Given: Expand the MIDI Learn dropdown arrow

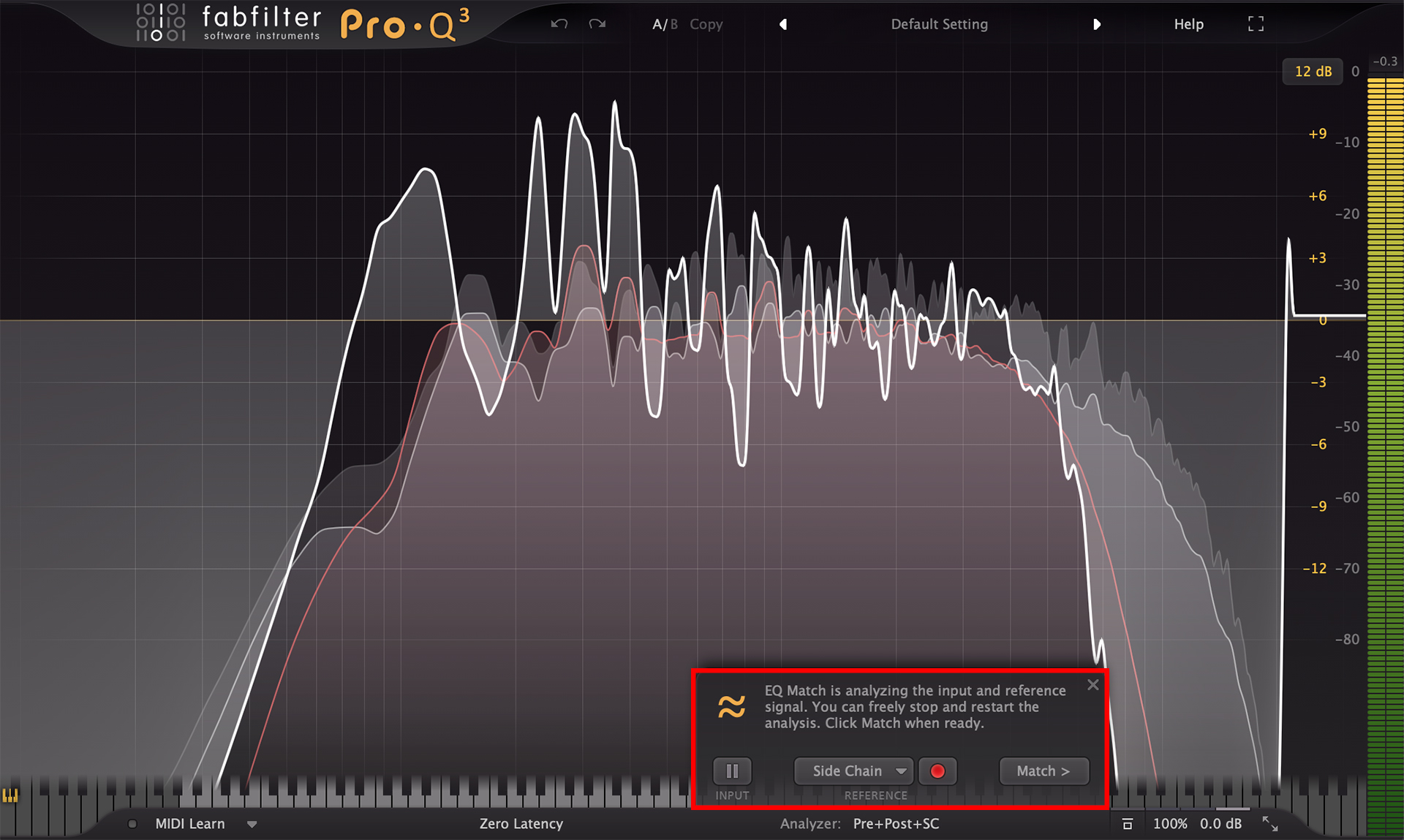Looking at the screenshot, I should pos(252,824).
